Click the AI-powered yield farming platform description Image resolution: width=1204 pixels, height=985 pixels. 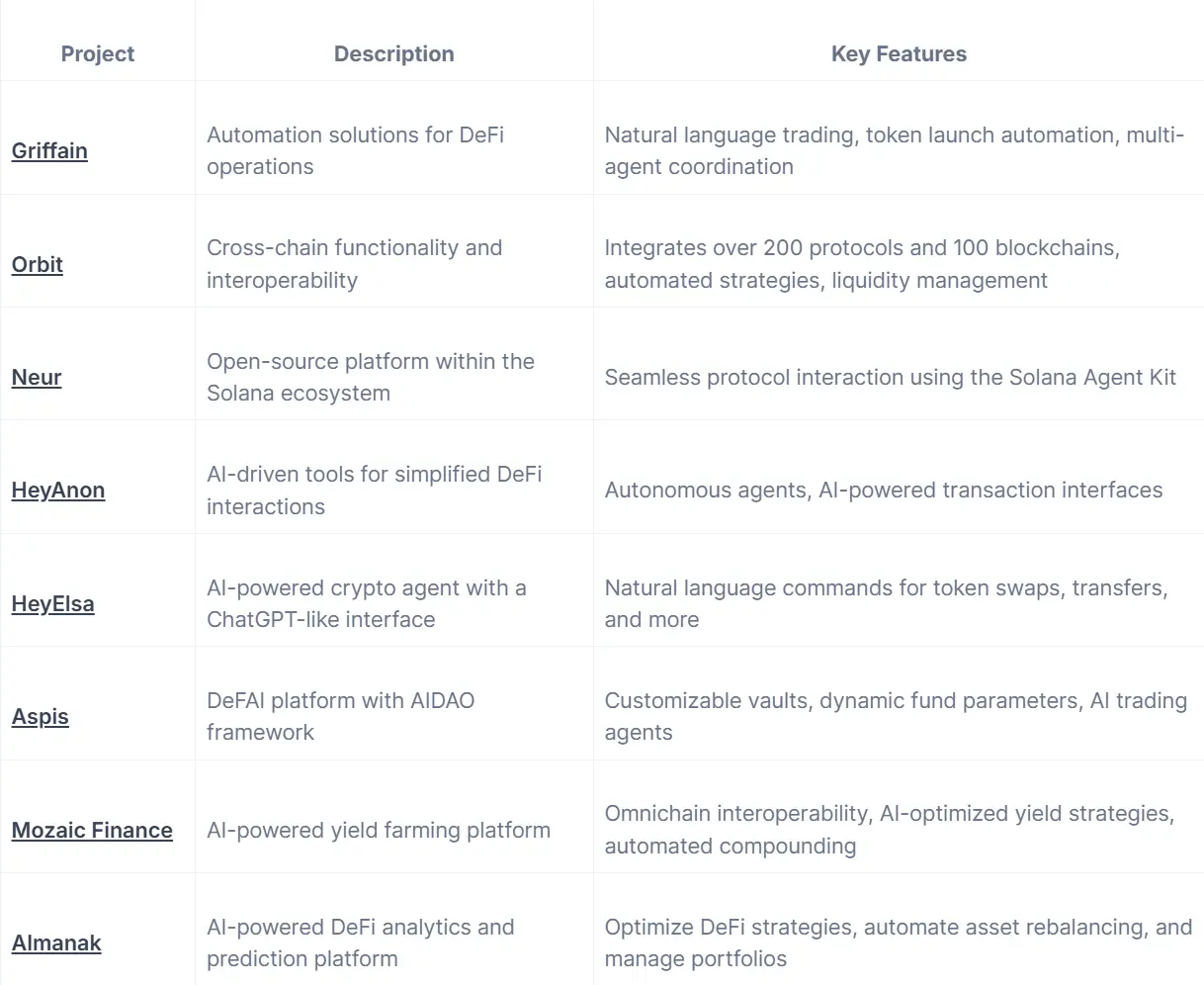(x=379, y=831)
